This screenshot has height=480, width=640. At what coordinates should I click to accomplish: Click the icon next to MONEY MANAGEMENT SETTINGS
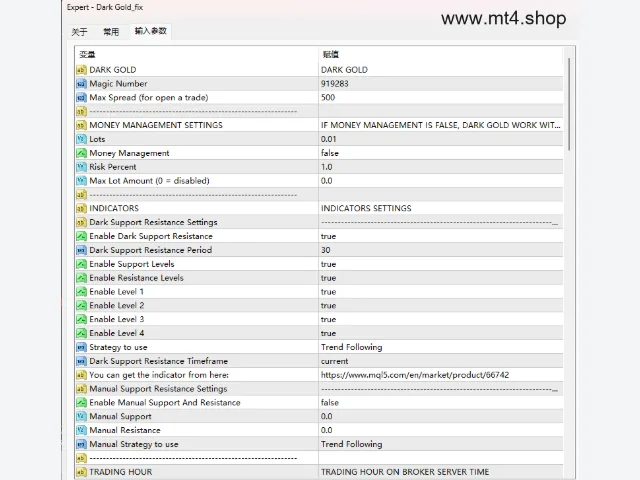pos(81,125)
